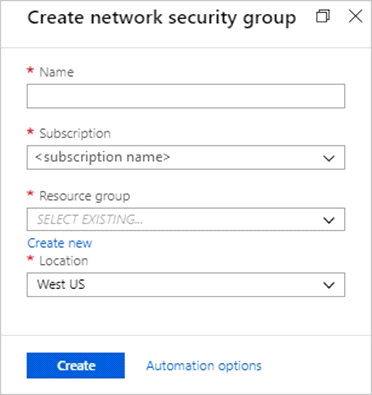372x395 pixels.
Task: Click the red asterisk beside Subscription
Action: pyautogui.click(x=30, y=131)
